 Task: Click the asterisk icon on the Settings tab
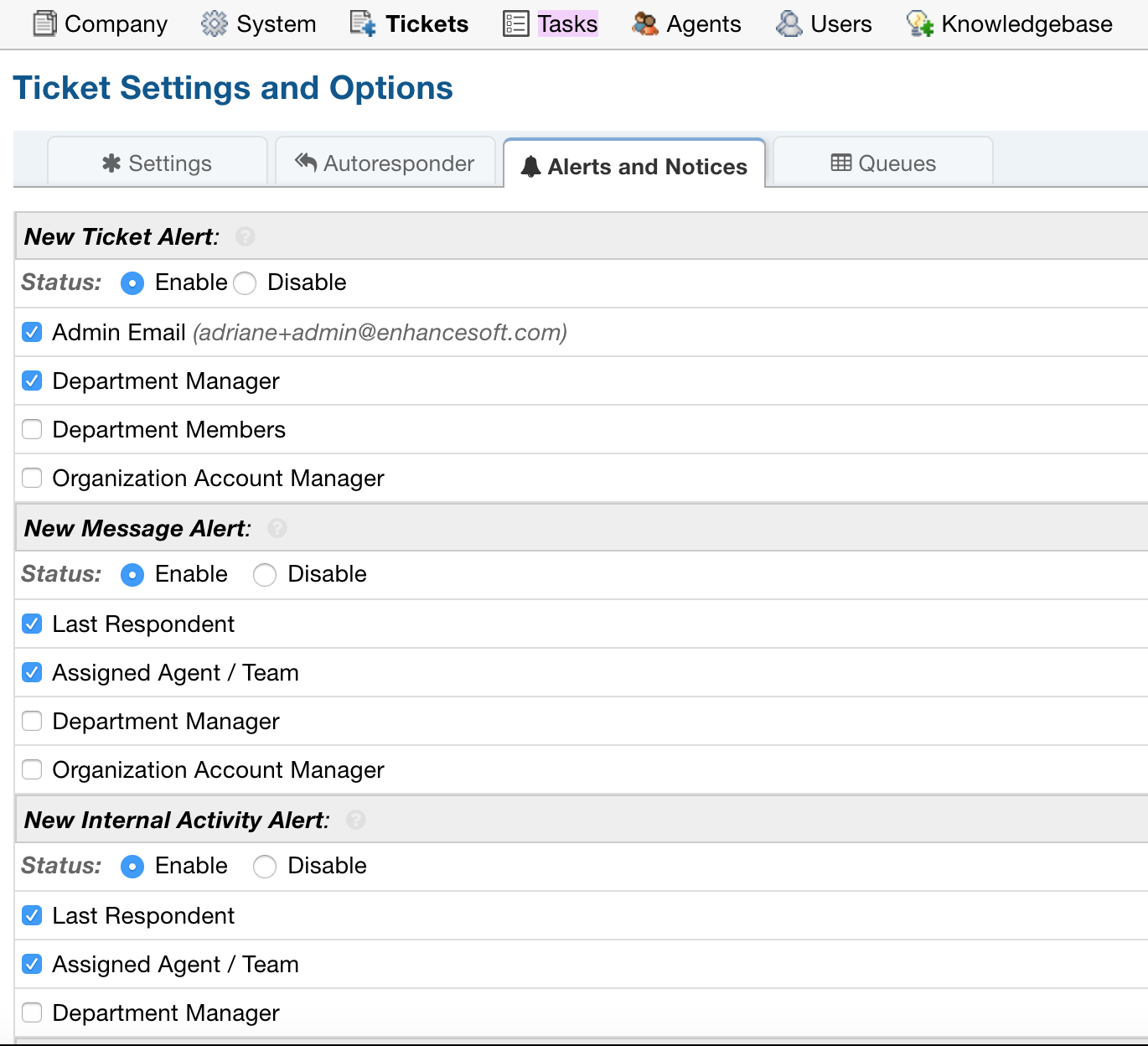pos(111,163)
